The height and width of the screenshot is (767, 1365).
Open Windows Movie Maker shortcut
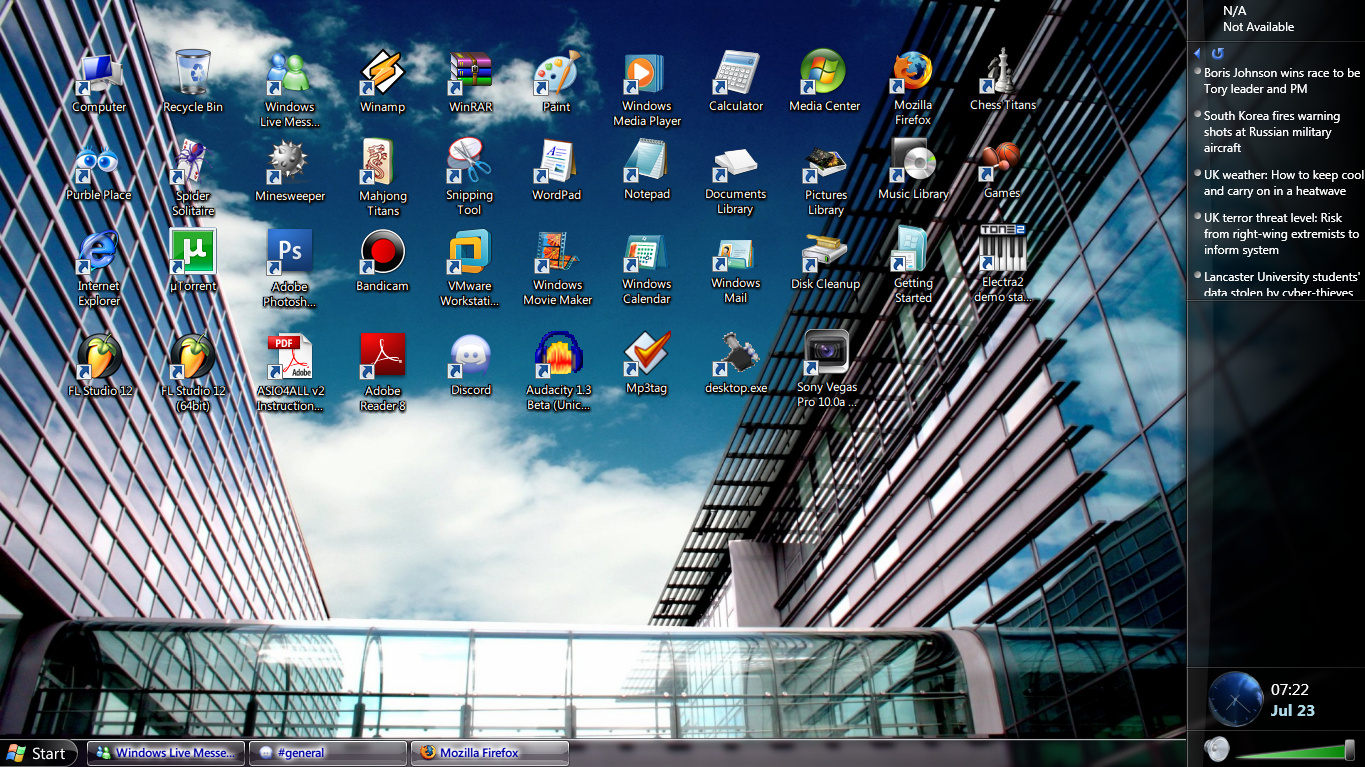coord(557,267)
